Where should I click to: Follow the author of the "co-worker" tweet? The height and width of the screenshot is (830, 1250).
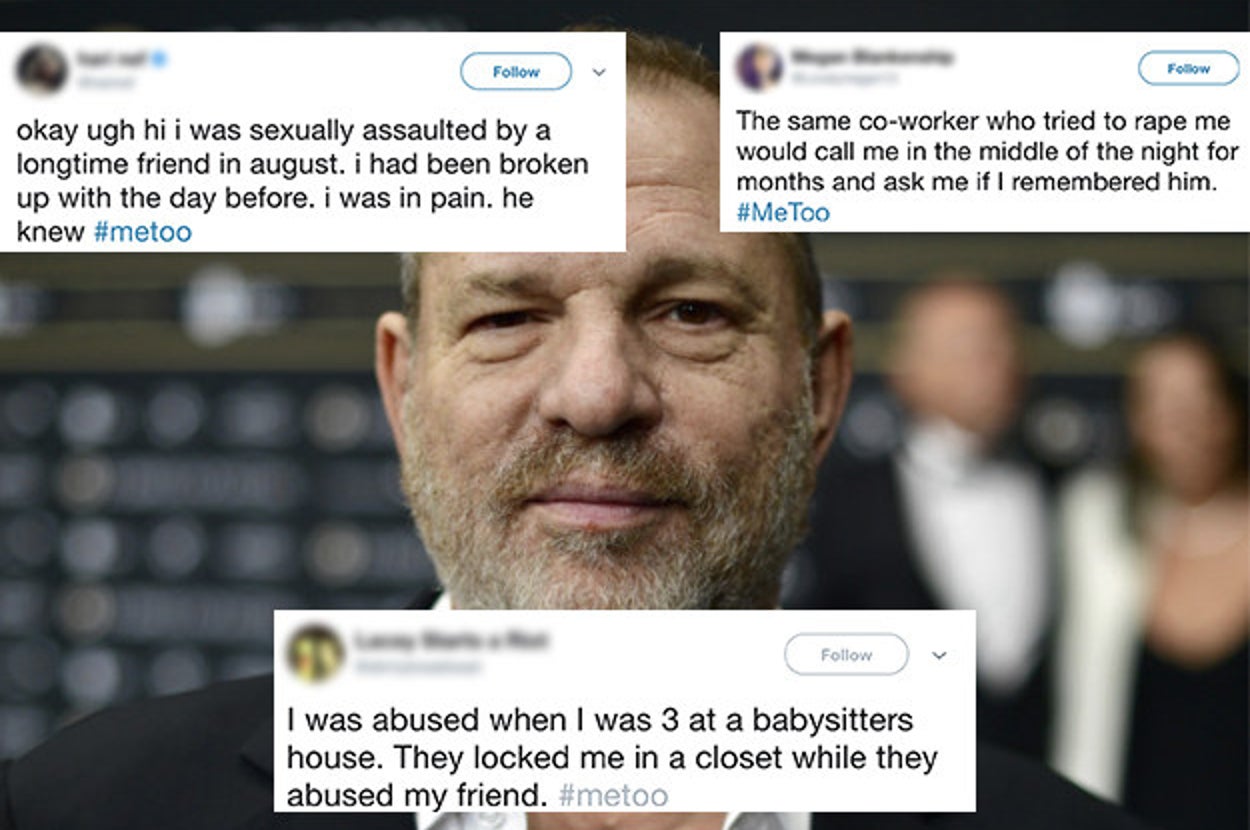(1188, 69)
